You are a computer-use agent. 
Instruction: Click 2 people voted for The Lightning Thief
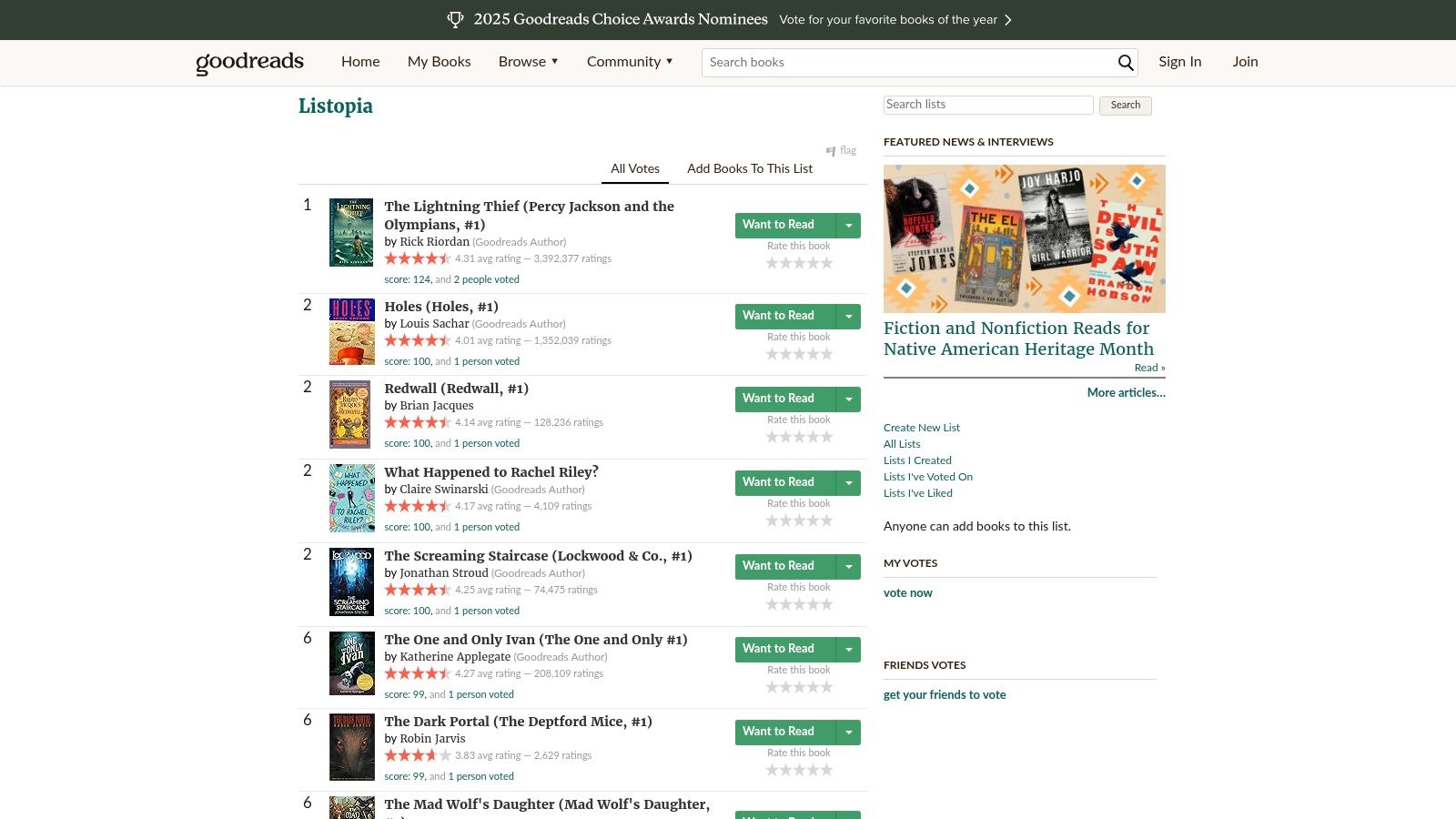coord(487,280)
